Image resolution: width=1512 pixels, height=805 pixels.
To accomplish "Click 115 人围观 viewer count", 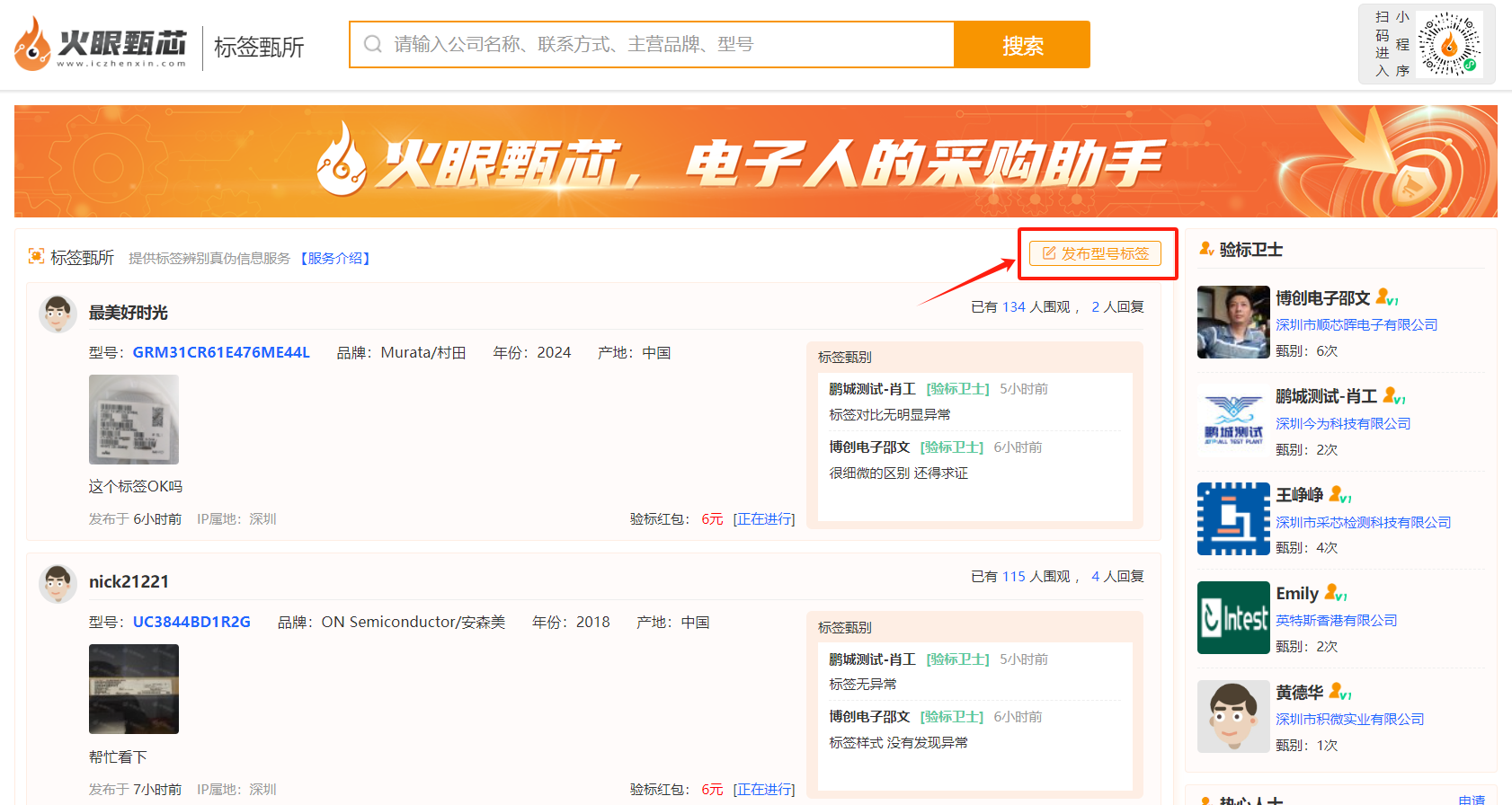I will pyautogui.click(x=1037, y=577).
